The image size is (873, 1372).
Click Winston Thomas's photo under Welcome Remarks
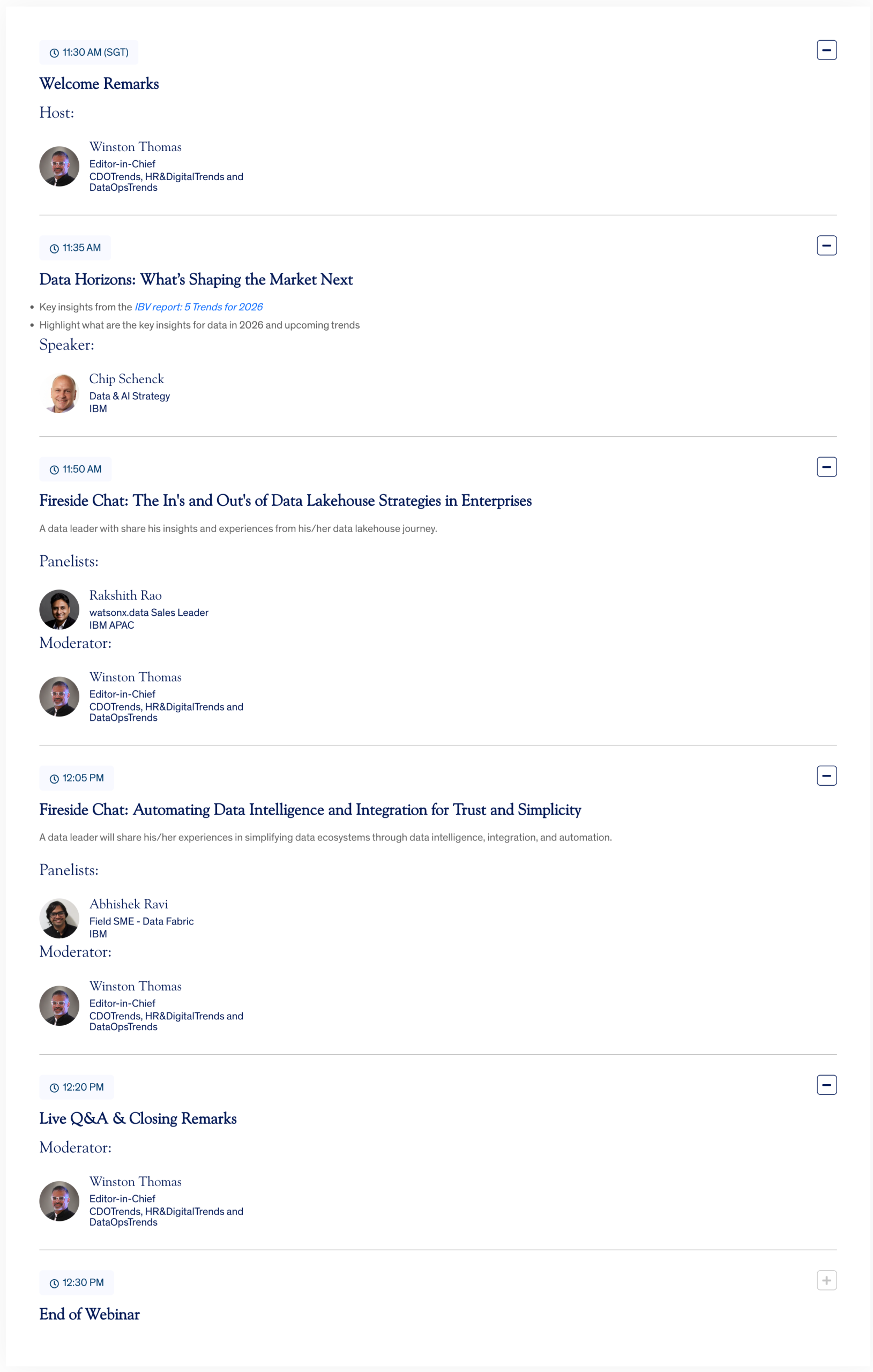click(x=59, y=167)
